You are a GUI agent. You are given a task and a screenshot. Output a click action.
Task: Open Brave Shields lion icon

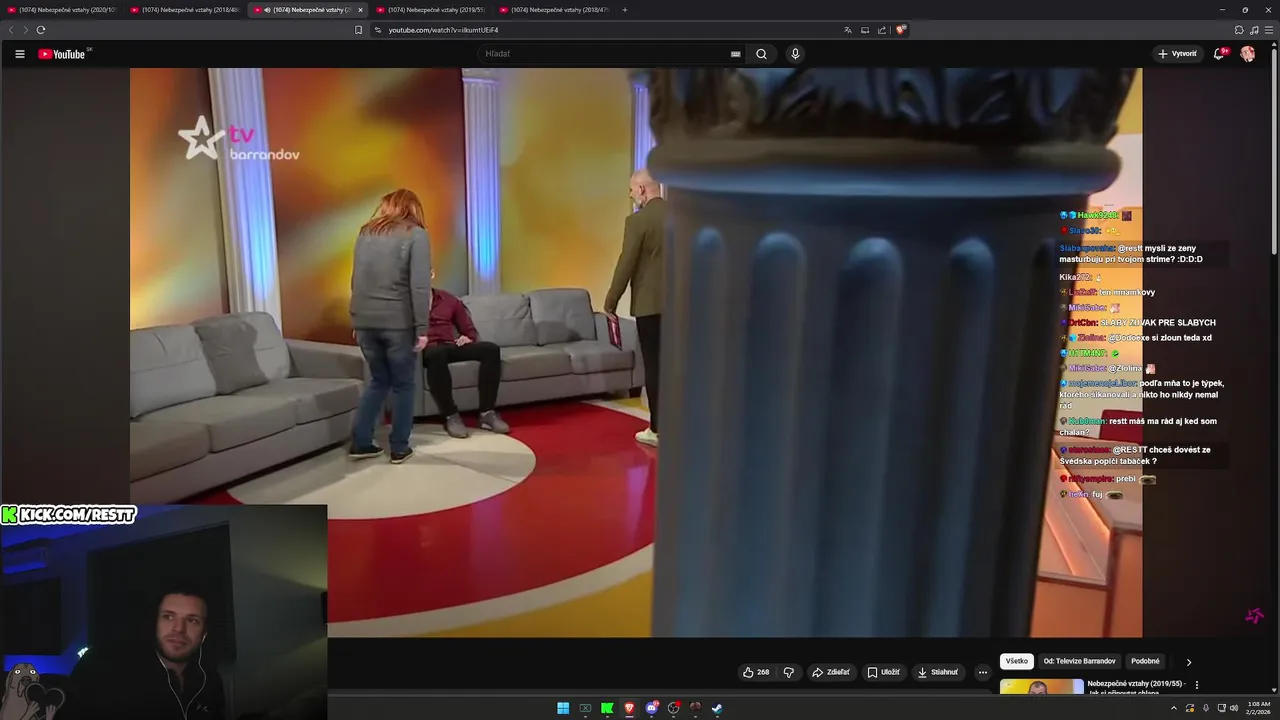pyautogui.click(x=901, y=30)
